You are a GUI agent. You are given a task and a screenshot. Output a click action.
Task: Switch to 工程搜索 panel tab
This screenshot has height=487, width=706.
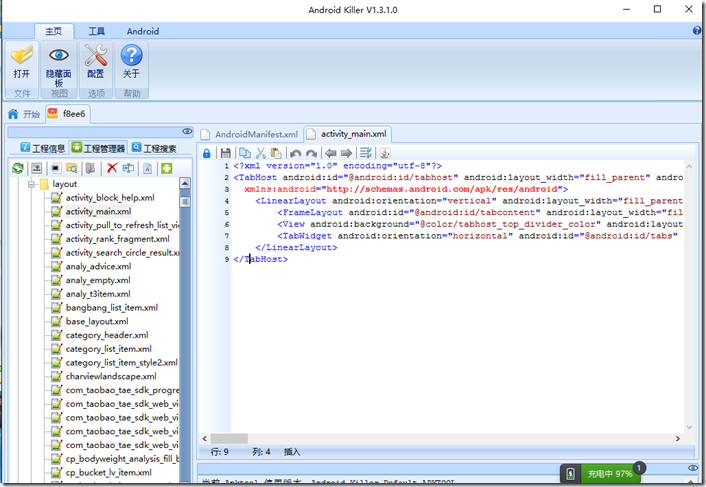(154, 148)
